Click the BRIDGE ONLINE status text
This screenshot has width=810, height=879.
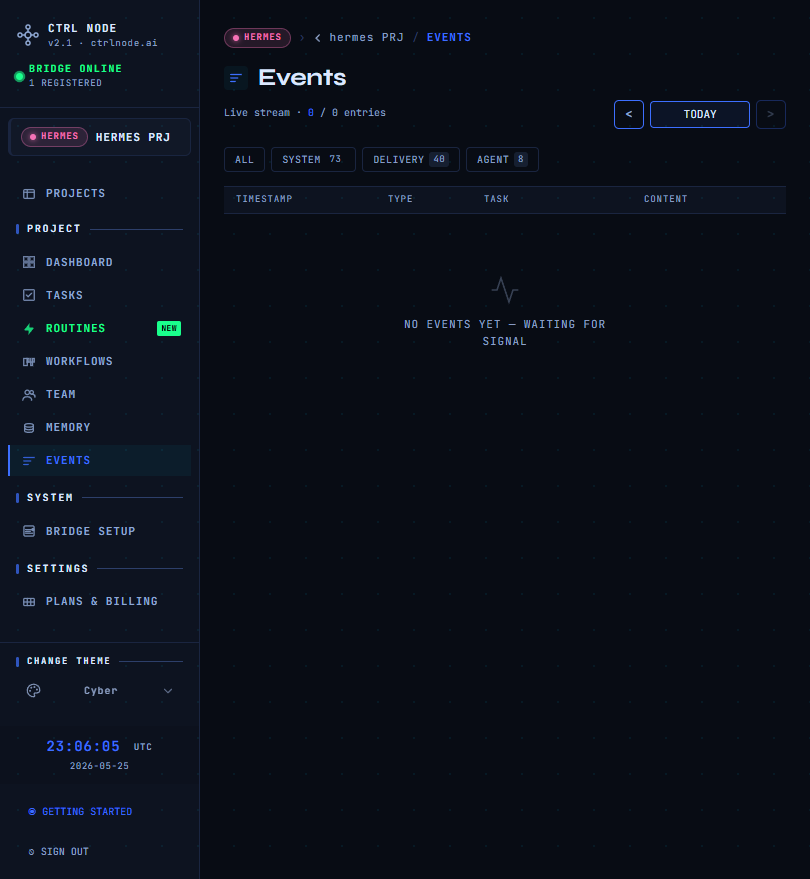coord(75,69)
